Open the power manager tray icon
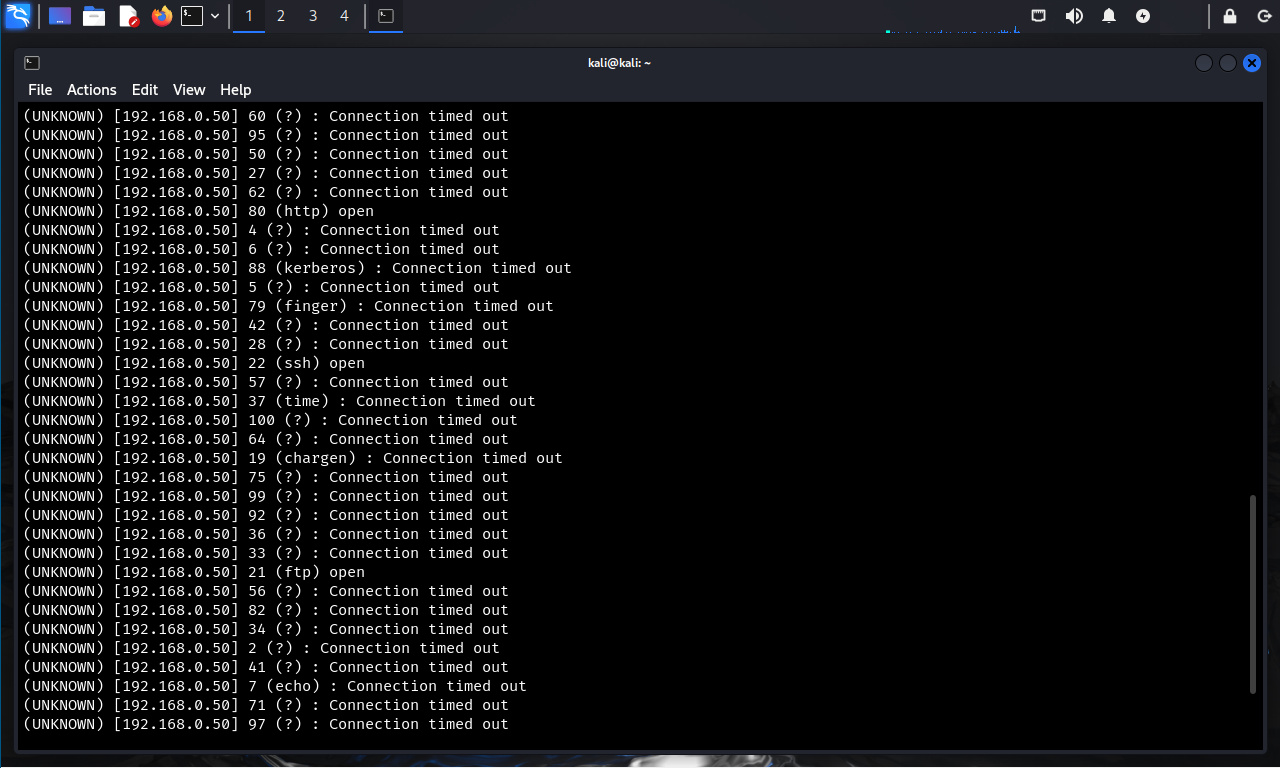This screenshot has height=768, width=1280. pos(1143,16)
